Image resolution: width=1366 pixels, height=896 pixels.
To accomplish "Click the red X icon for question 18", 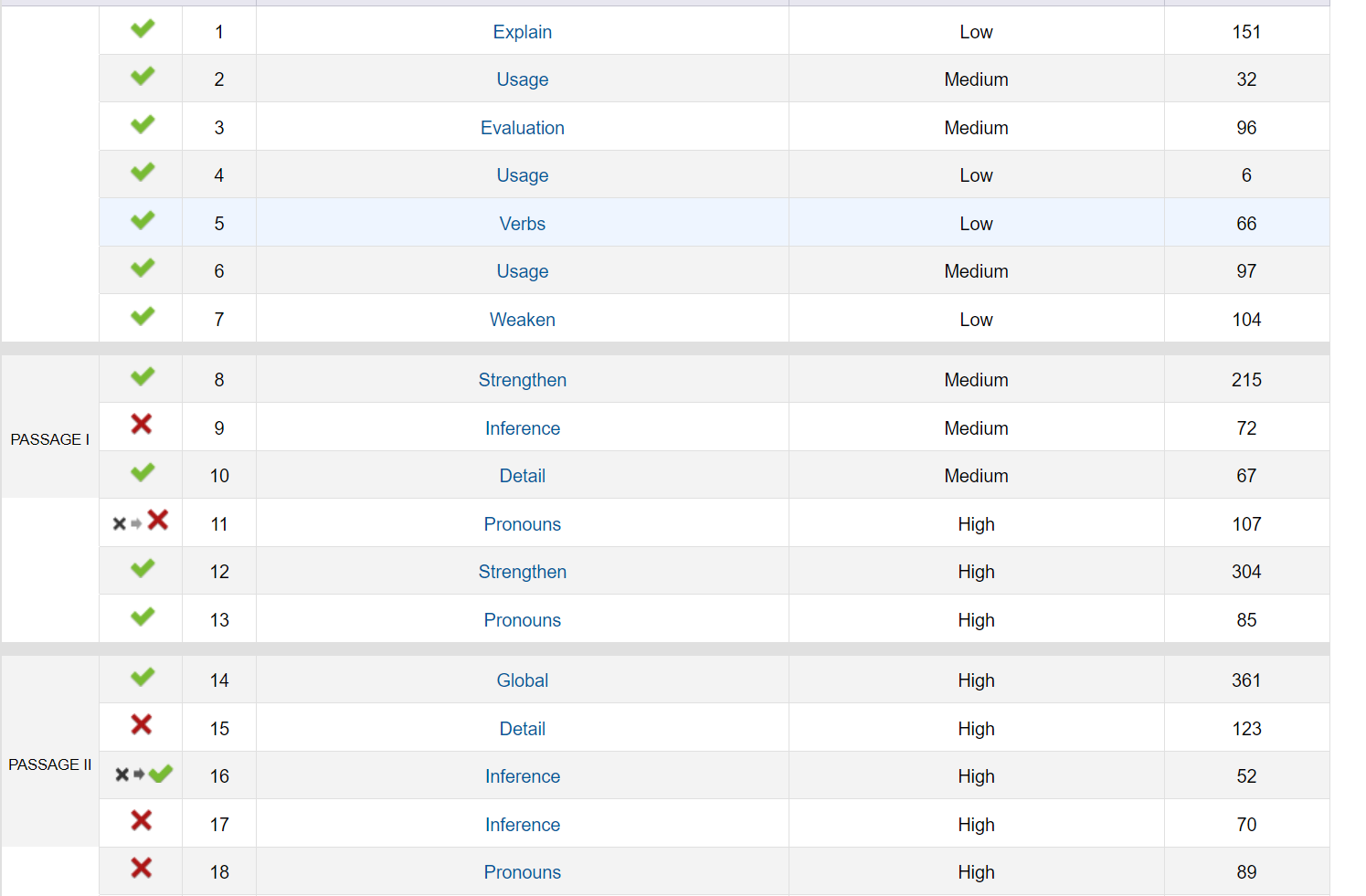I will click(141, 869).
